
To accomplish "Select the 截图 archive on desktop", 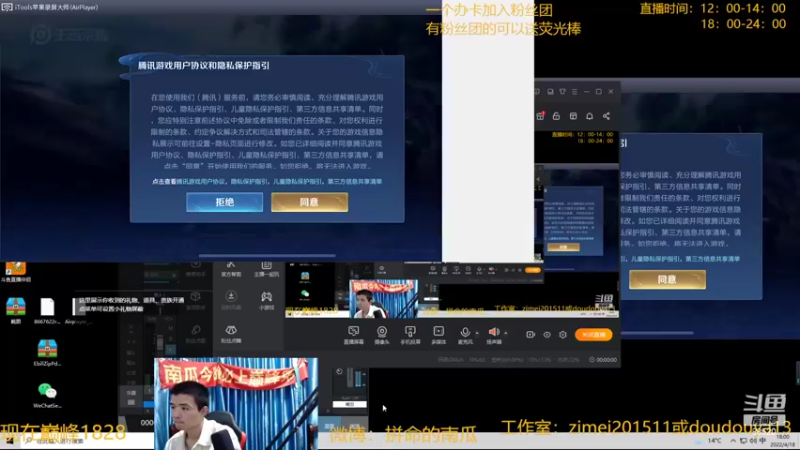I will pyautogui.click(x=16, y=311).
